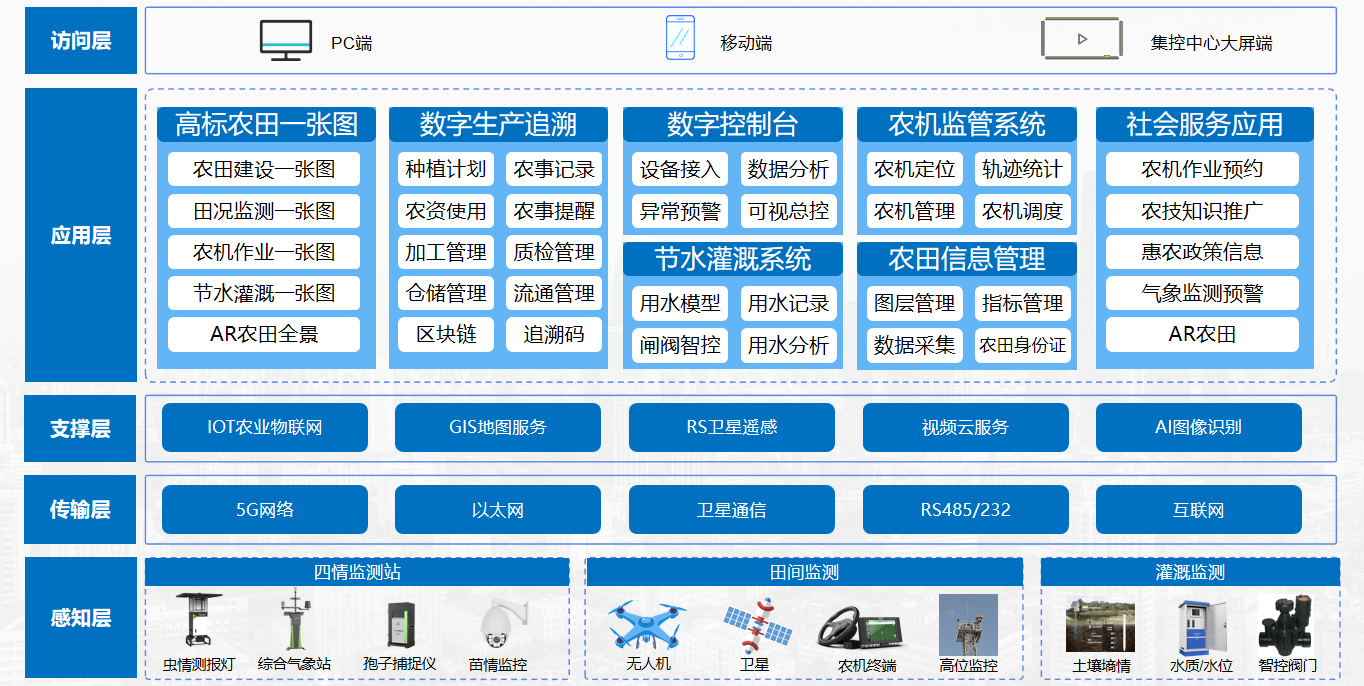Click the 设备接入 button

coord(680,169)
